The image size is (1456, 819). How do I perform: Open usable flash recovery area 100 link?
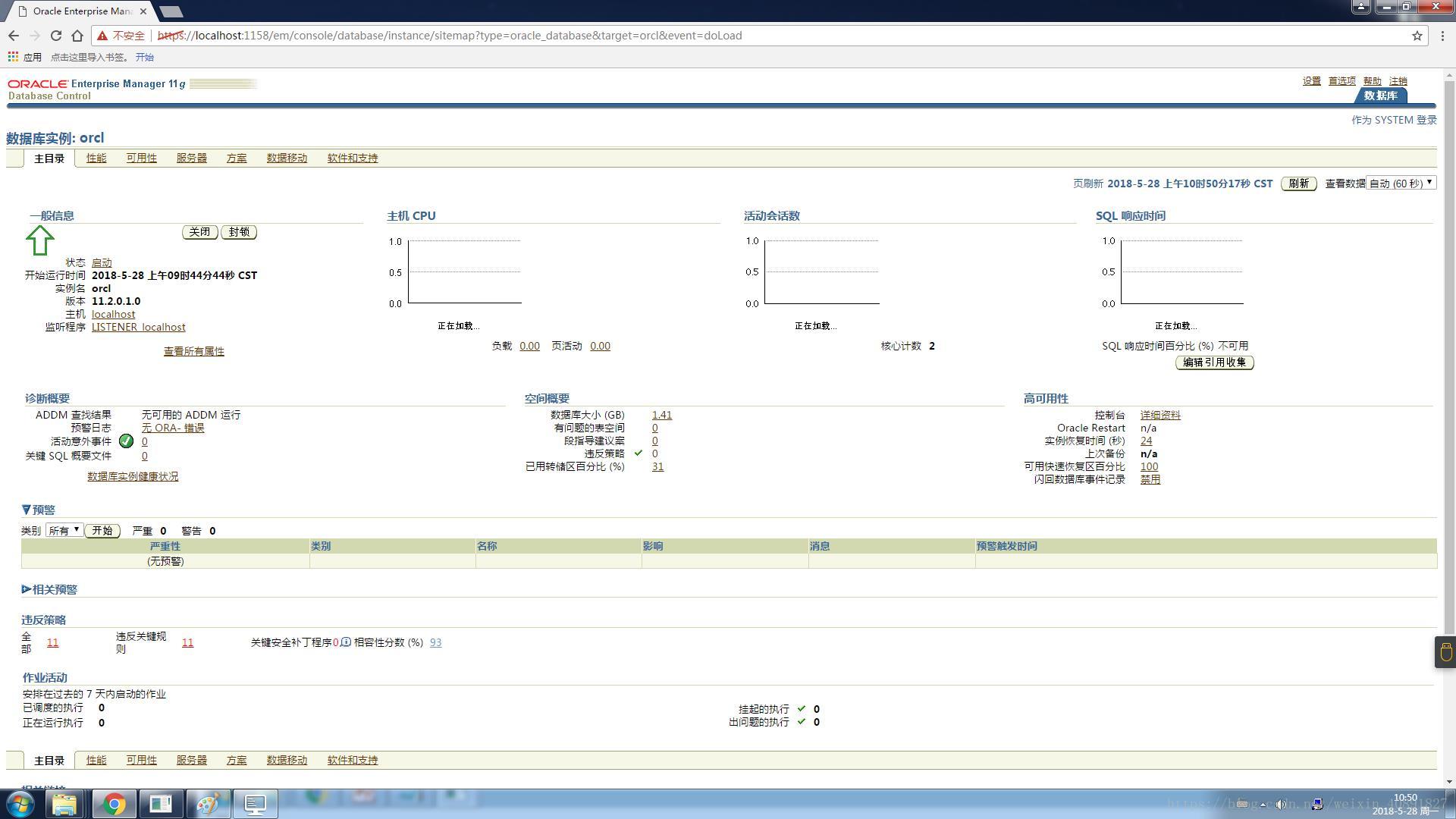[1149, 466]
